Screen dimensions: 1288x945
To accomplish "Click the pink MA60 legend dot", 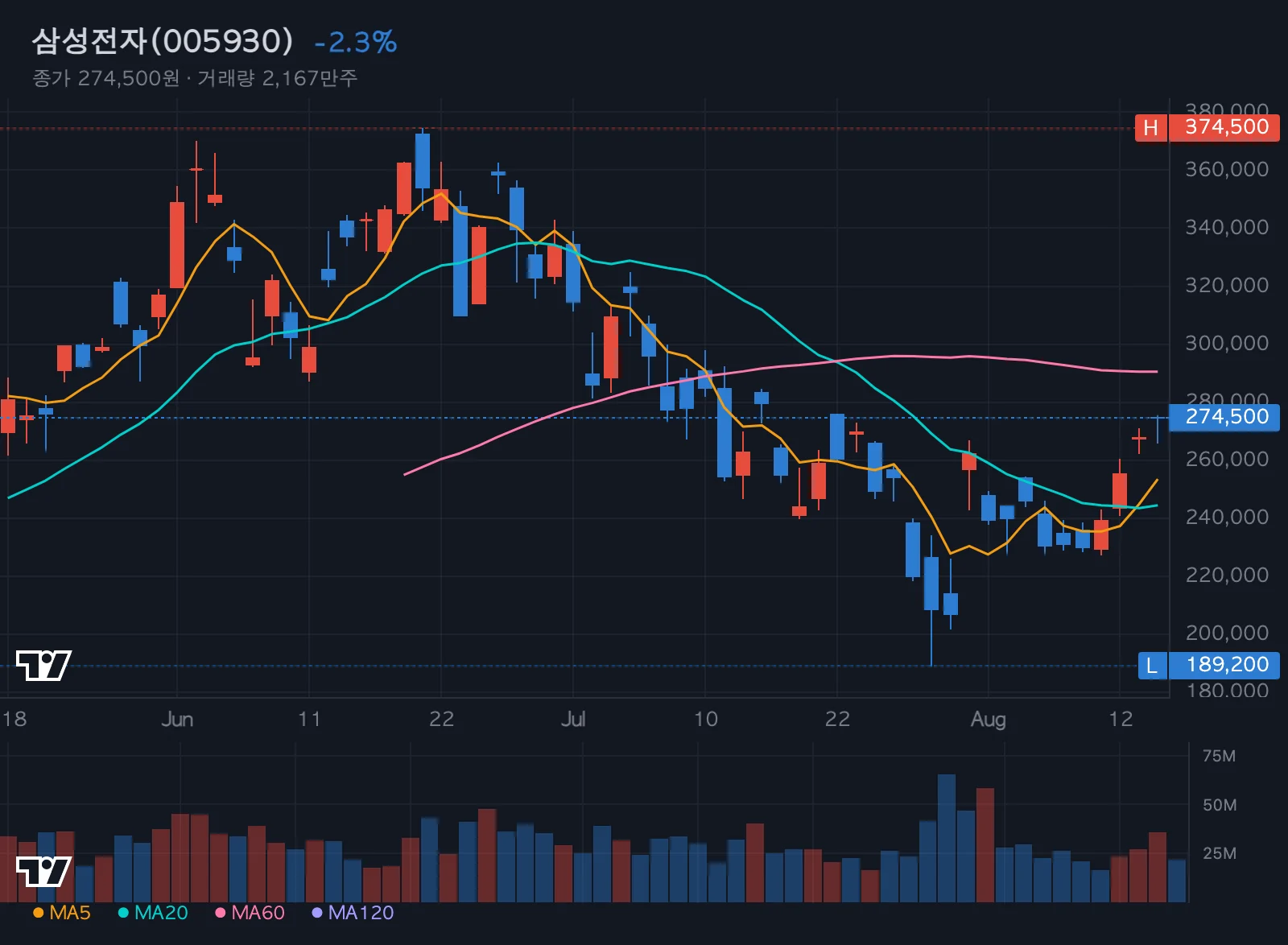I will click(x=221, y=913).
